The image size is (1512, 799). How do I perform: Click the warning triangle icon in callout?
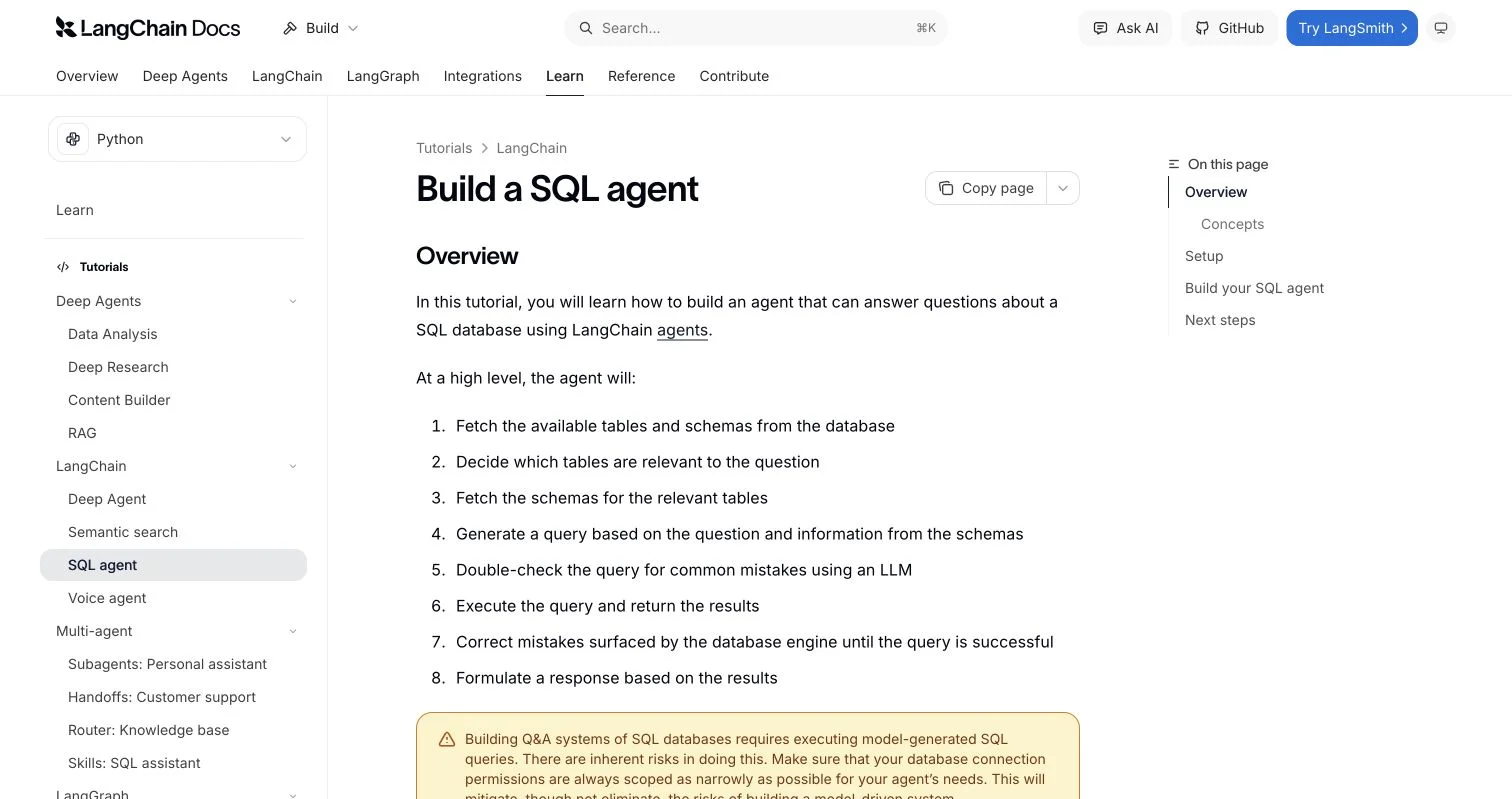pyautogui.click(x=447, y=740)
